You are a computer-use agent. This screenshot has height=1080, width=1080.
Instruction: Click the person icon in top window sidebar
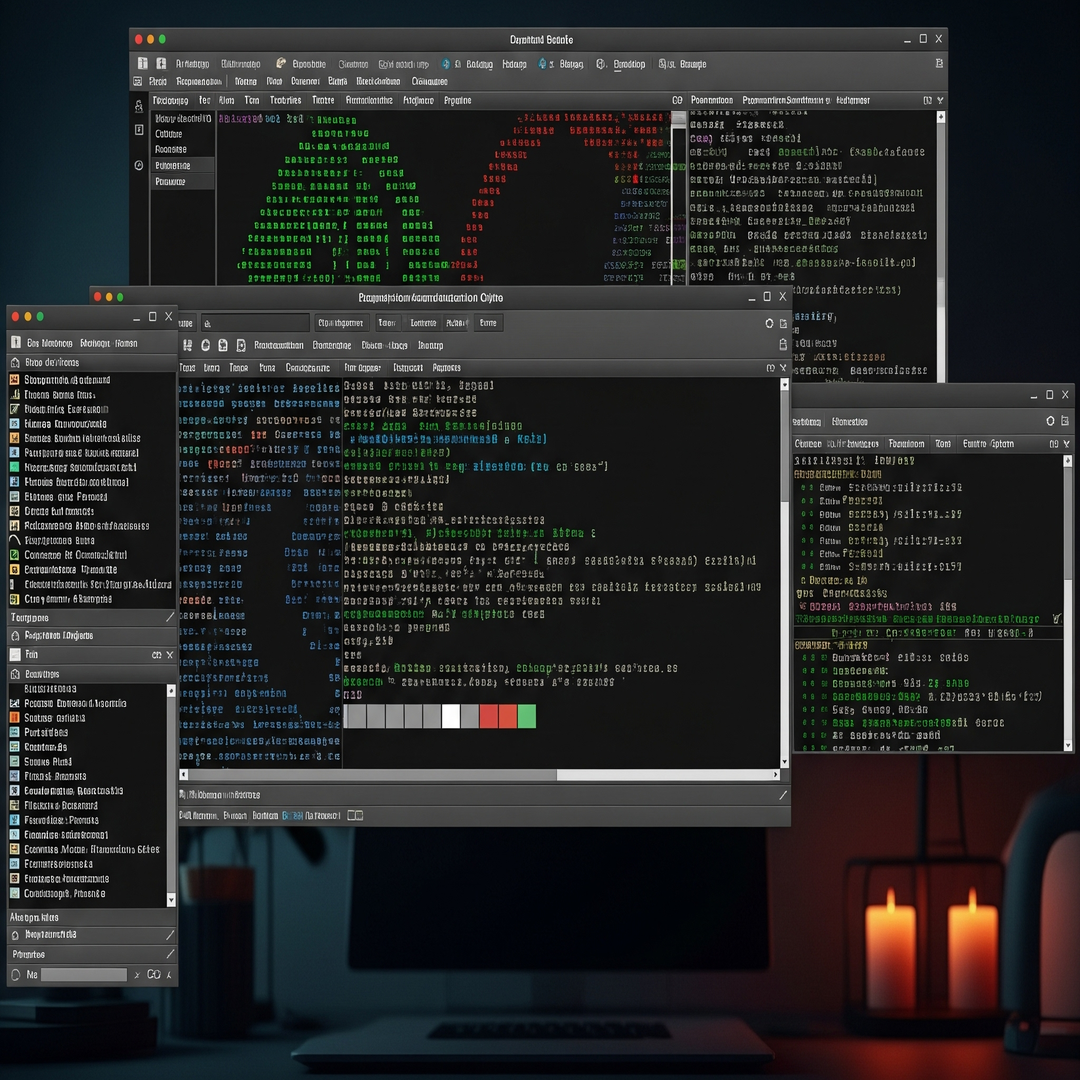point(139,106)
